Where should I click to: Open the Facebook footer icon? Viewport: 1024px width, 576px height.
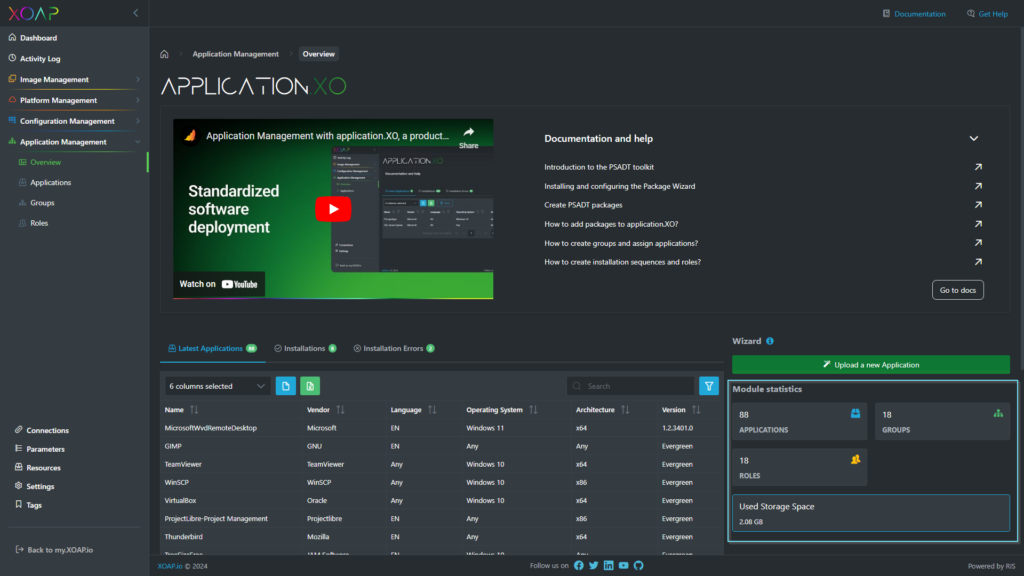coord(579,566)
